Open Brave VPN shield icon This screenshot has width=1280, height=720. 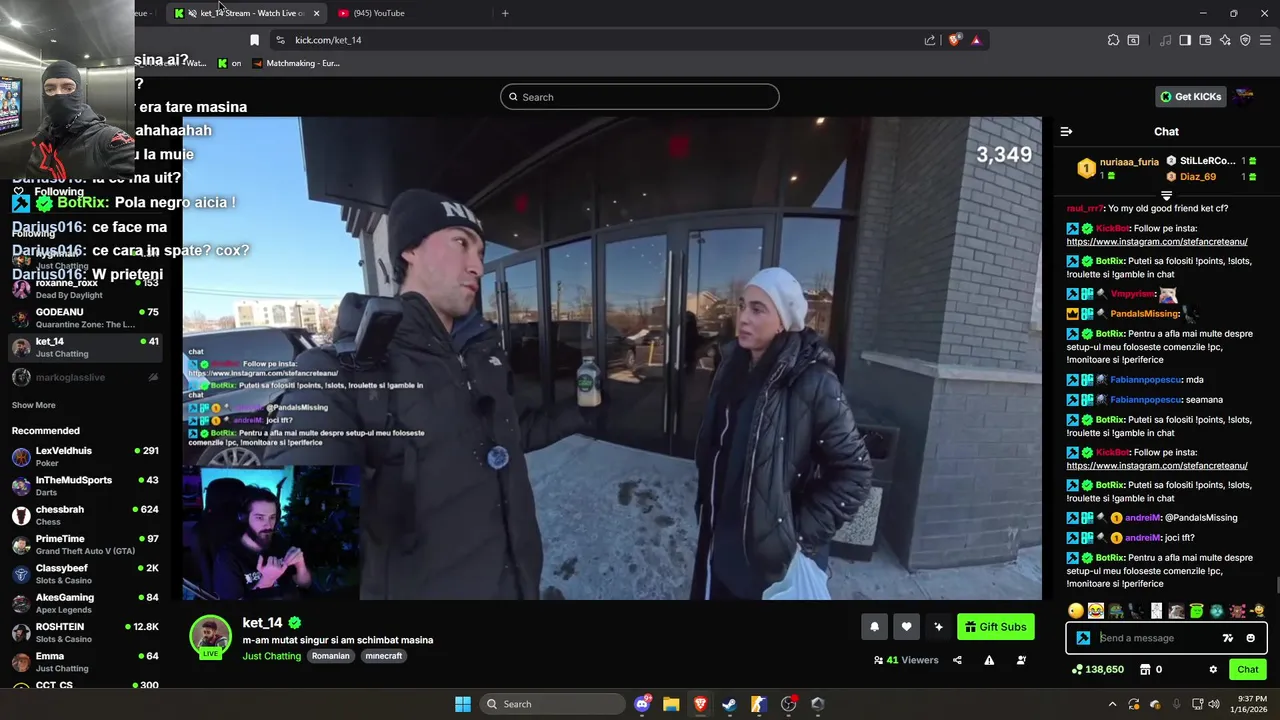click(1245, 40)
